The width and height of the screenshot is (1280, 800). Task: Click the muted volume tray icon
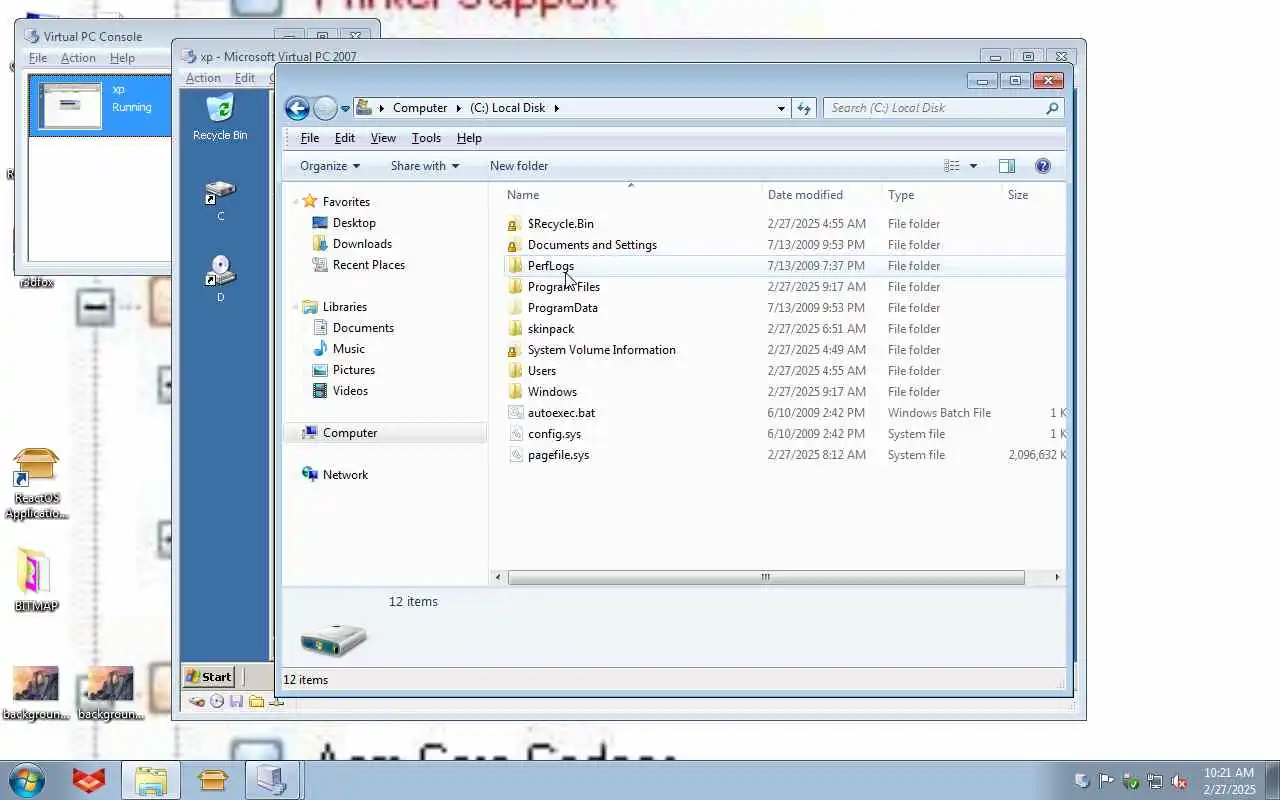[1179, 781]
